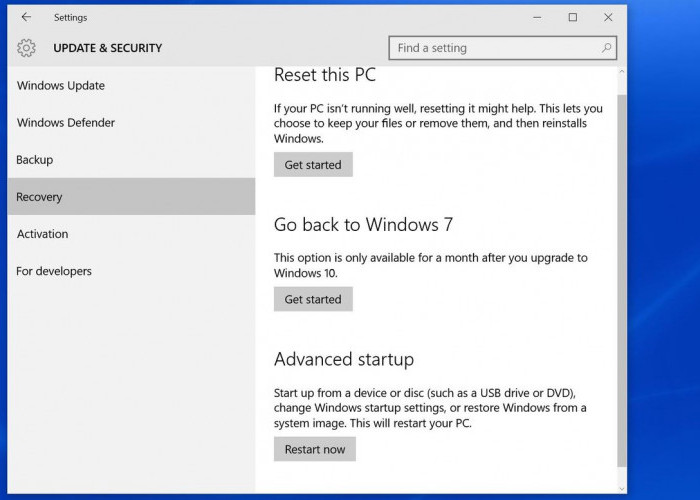Click the magnifier icon in search box
Image resolution: width=700 pixels, height=500 pixels.
click(606, 48)
